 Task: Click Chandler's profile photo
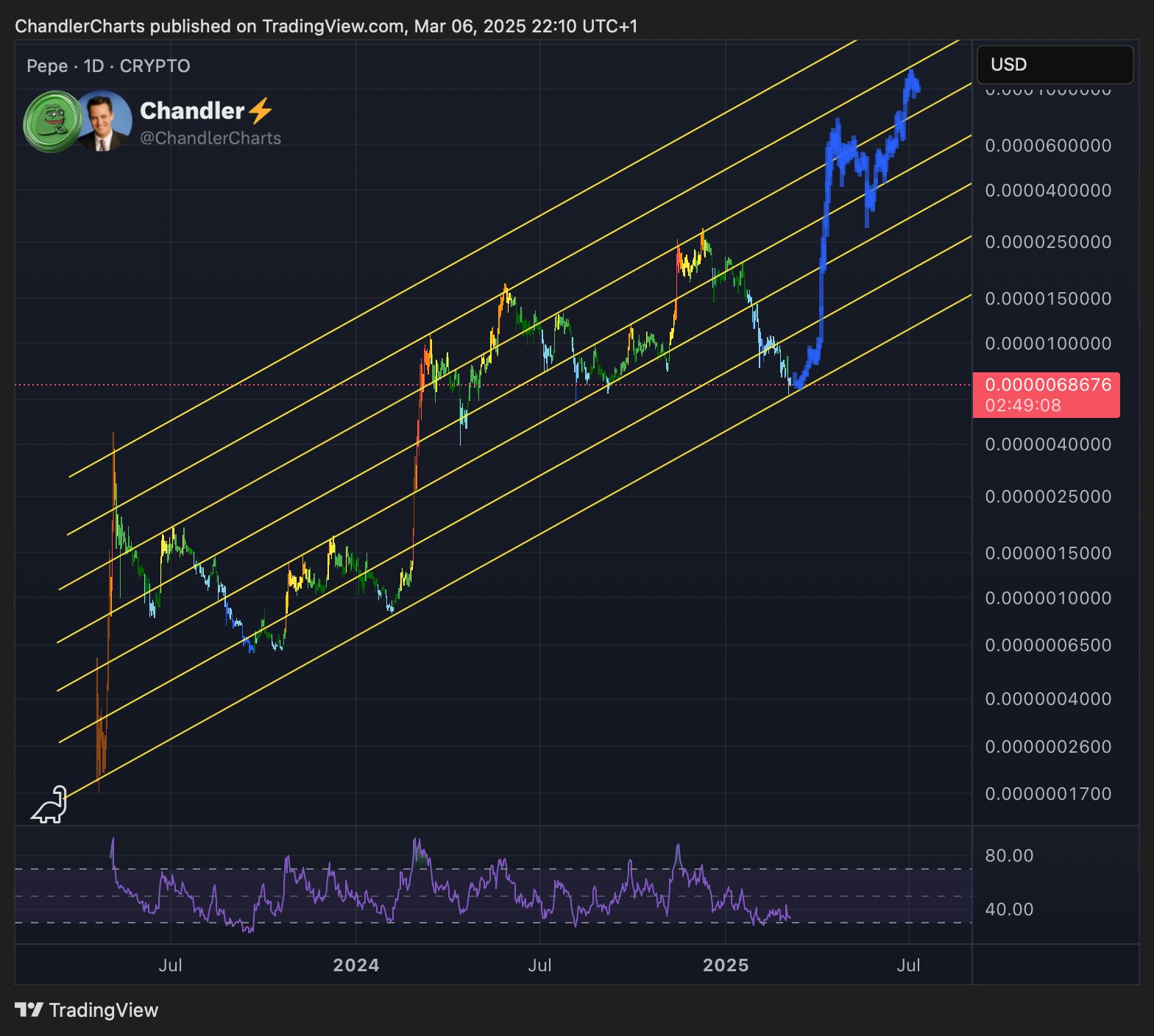(103, 121)
